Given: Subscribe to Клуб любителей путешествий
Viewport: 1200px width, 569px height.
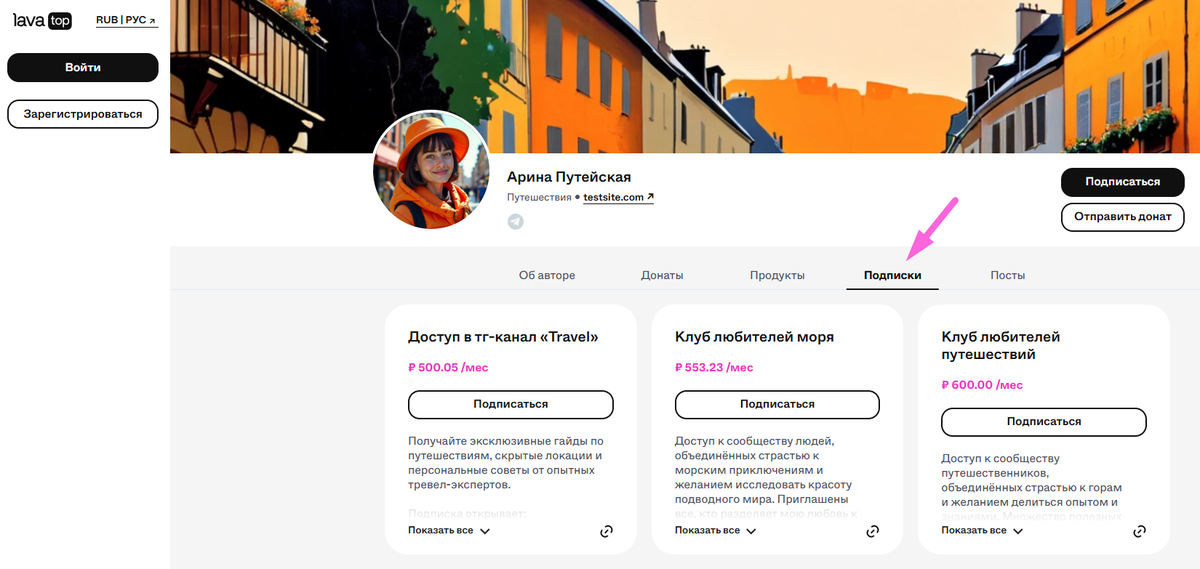Looking at the screenshot, I should pyautogui.click(x=1044, y=422).
